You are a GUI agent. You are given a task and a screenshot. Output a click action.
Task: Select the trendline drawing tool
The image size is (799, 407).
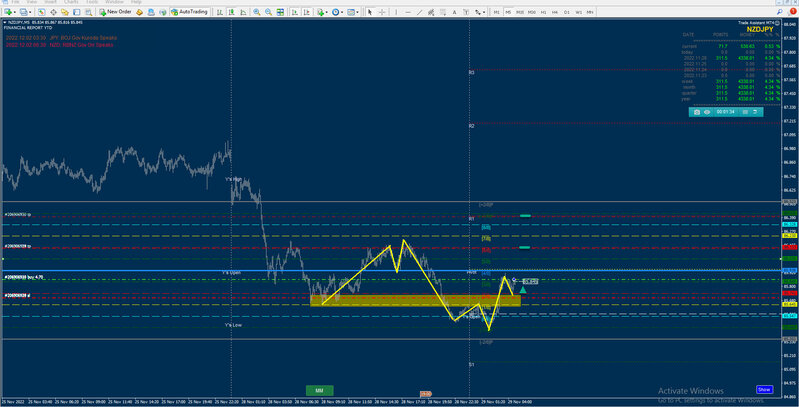pos(419,12)
